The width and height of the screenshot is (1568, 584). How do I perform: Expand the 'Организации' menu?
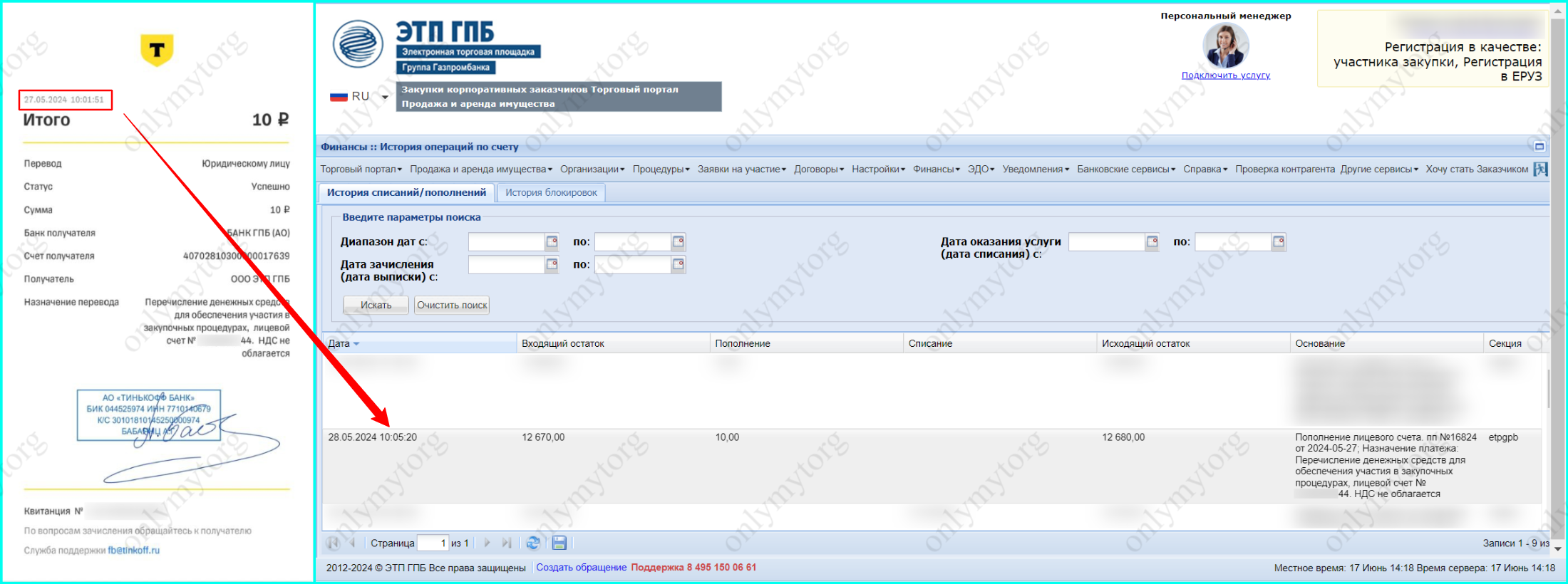coord(592,170)
